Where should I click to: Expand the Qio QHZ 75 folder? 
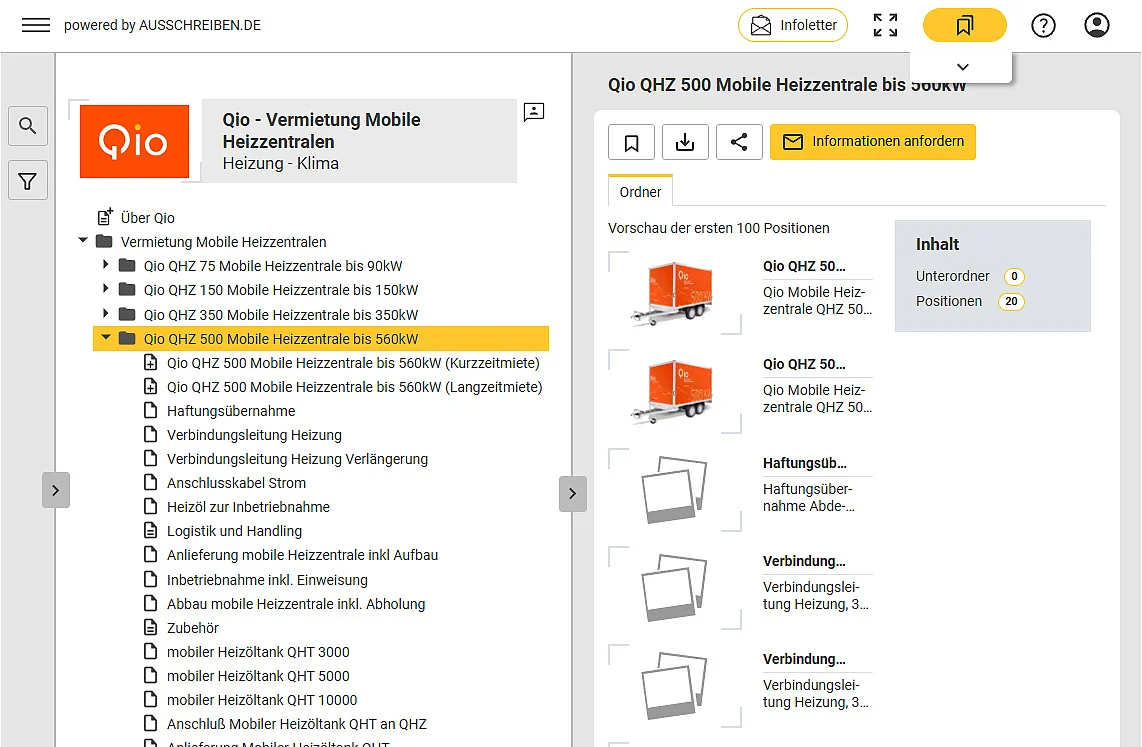106,265
